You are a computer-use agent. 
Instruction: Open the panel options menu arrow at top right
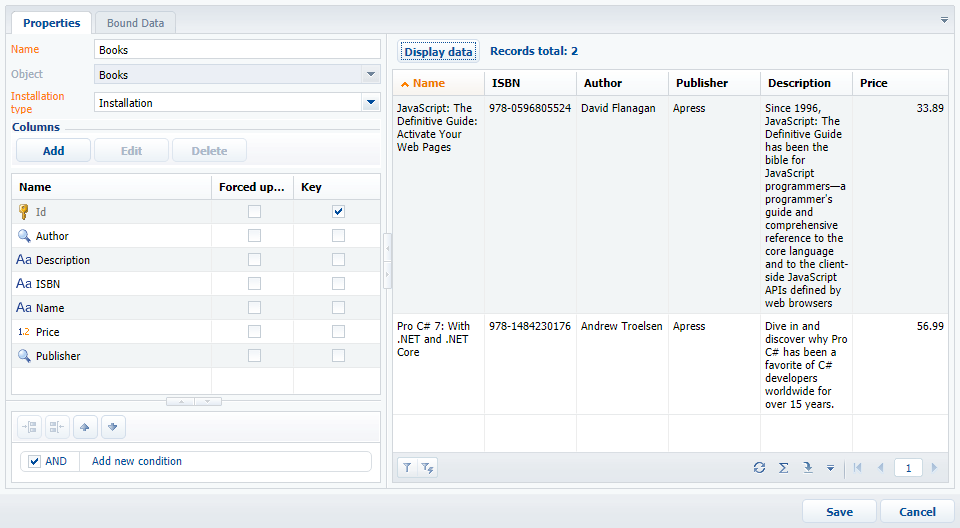coord(944,20)
